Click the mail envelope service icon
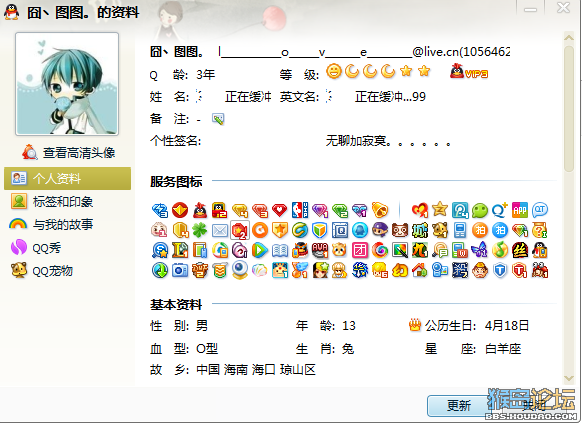The image size is (582, 425). pos(220,231)
